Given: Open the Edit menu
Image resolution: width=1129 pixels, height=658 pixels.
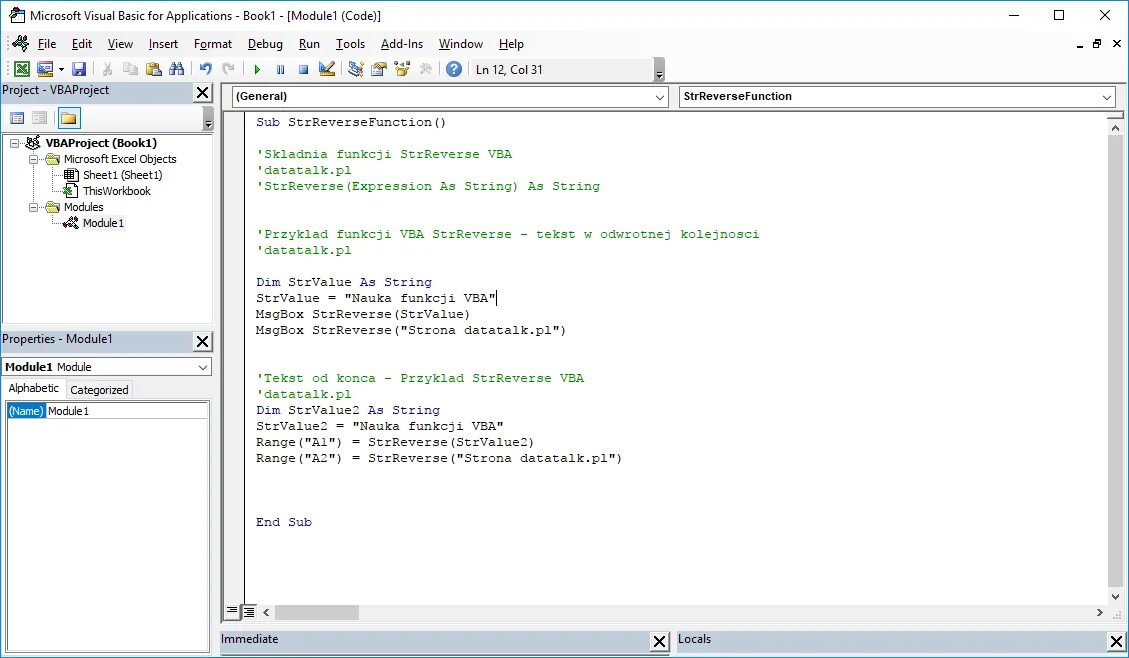Looking at the screenshot, I should (81, 44).
